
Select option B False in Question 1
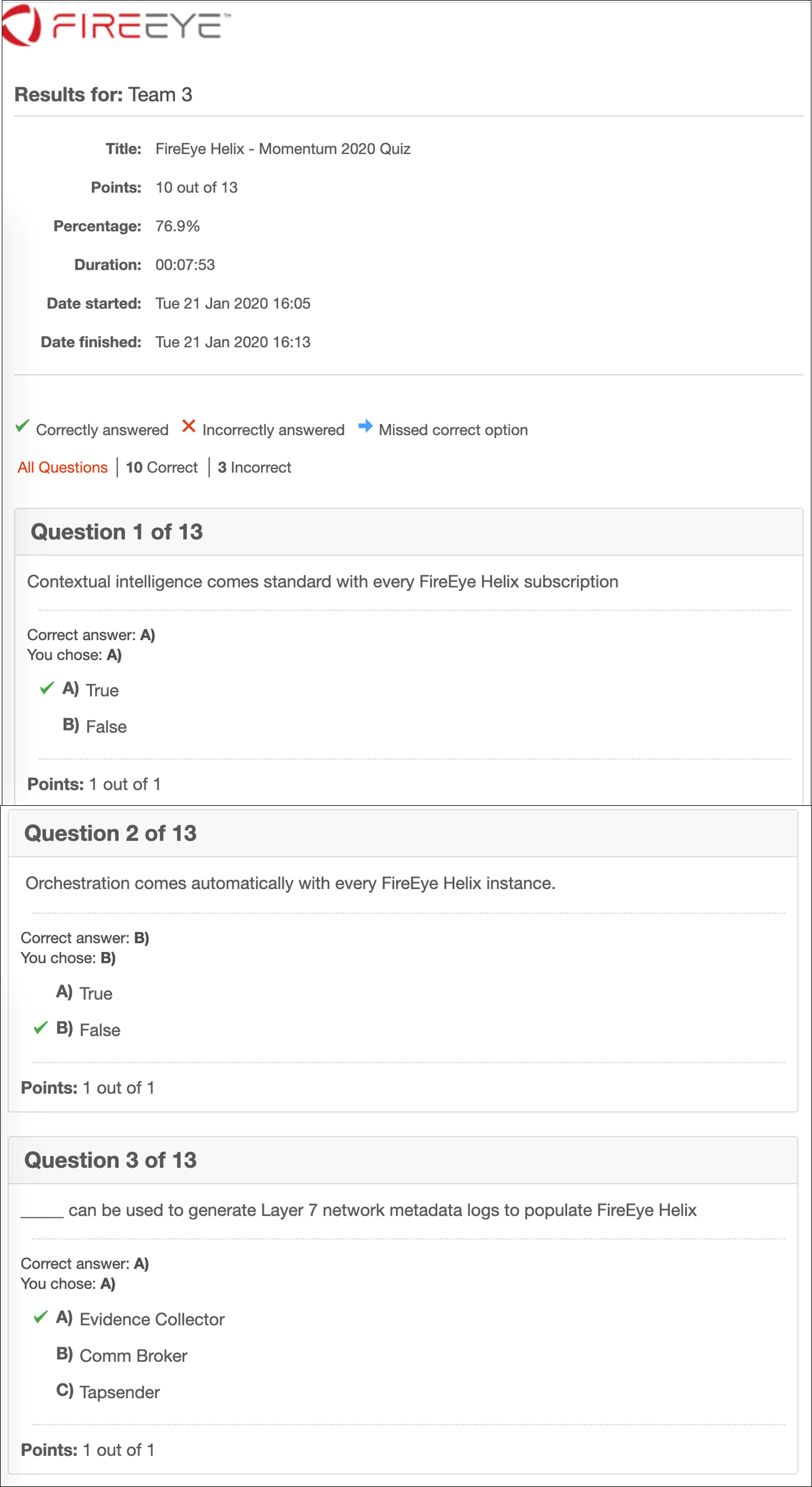[x=95, y=726]
